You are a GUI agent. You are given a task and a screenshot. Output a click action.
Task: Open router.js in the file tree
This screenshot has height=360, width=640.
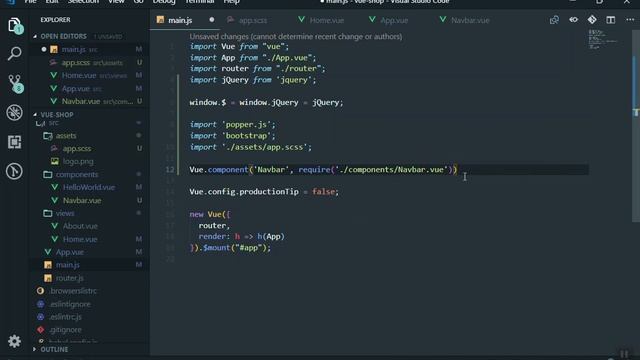pos(69,278)
